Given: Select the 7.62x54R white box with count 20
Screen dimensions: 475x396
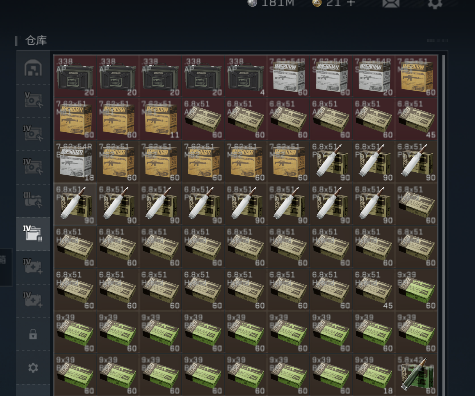Looking at the screenshot, I should (x=374, y=77).
